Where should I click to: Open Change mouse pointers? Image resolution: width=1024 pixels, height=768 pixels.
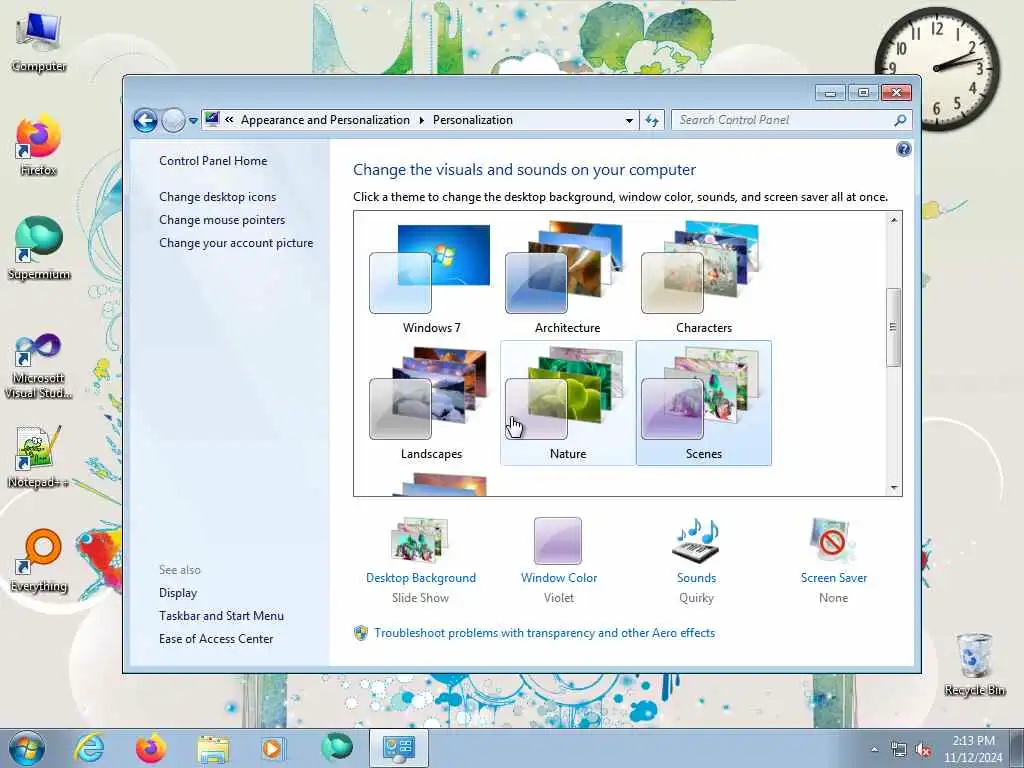pos(222,219)
